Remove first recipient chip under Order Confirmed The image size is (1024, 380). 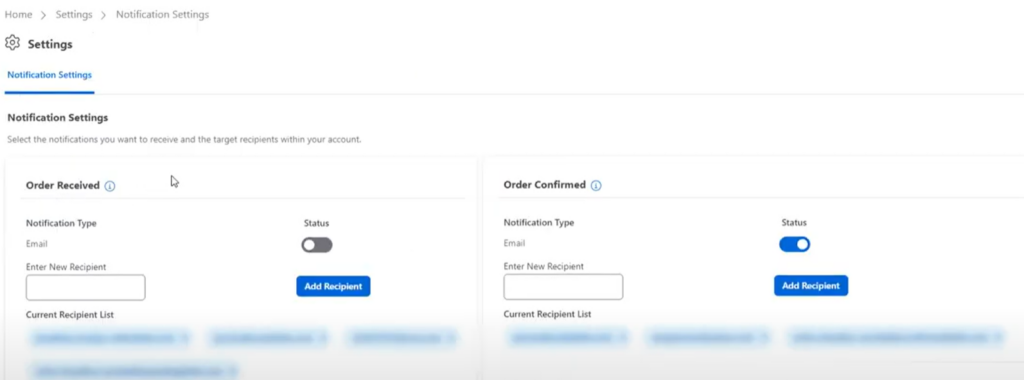coord(623,338)
